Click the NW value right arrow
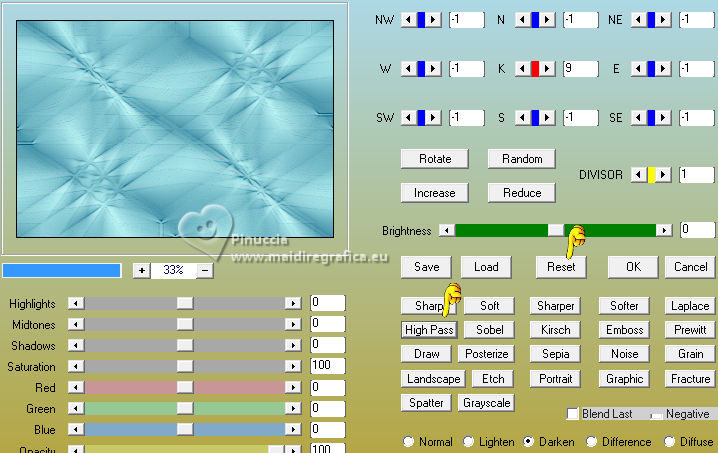The height and width of the screenshot is (453, 718). pos(433,20)
